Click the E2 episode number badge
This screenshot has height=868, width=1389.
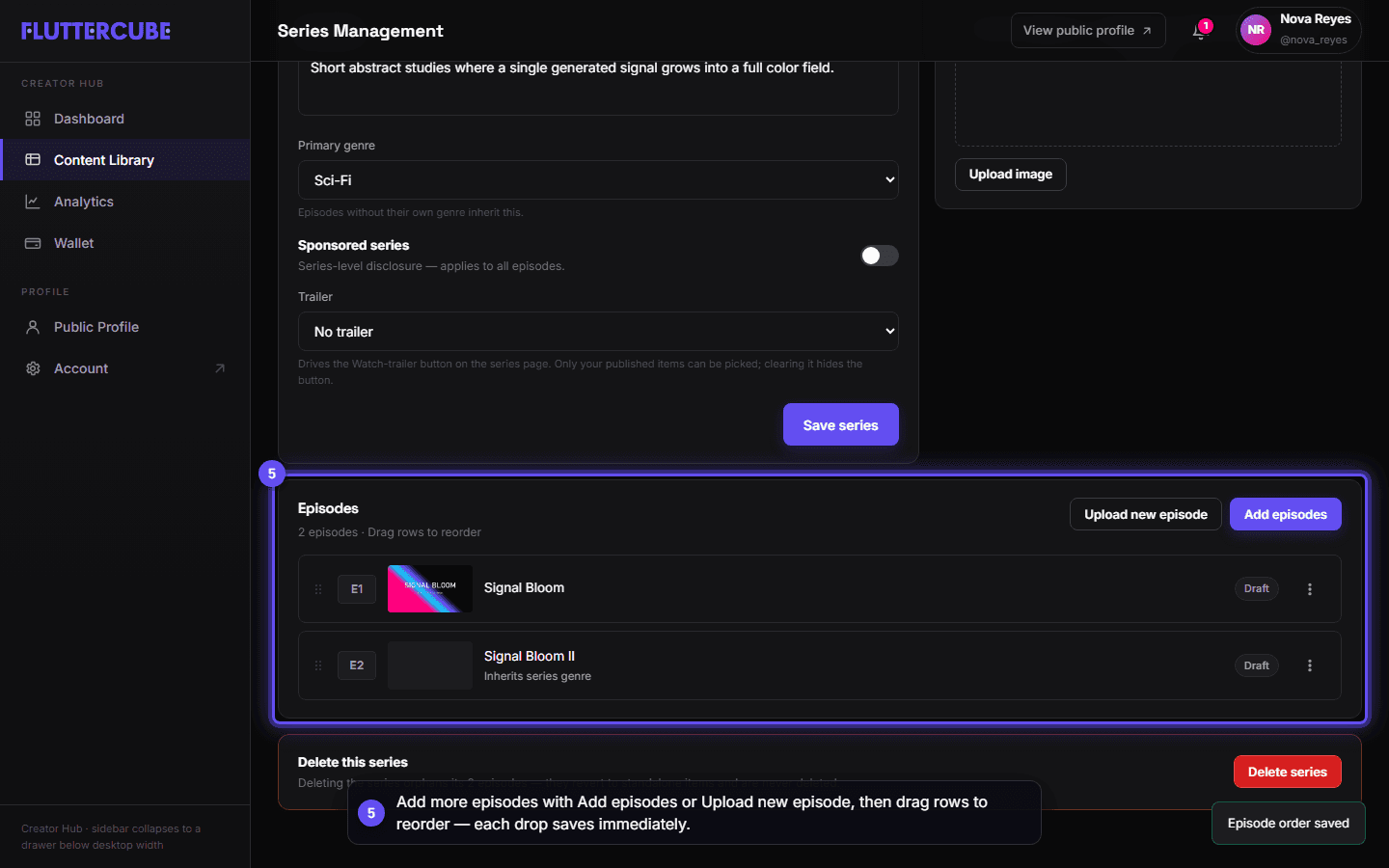coord(357,665)
